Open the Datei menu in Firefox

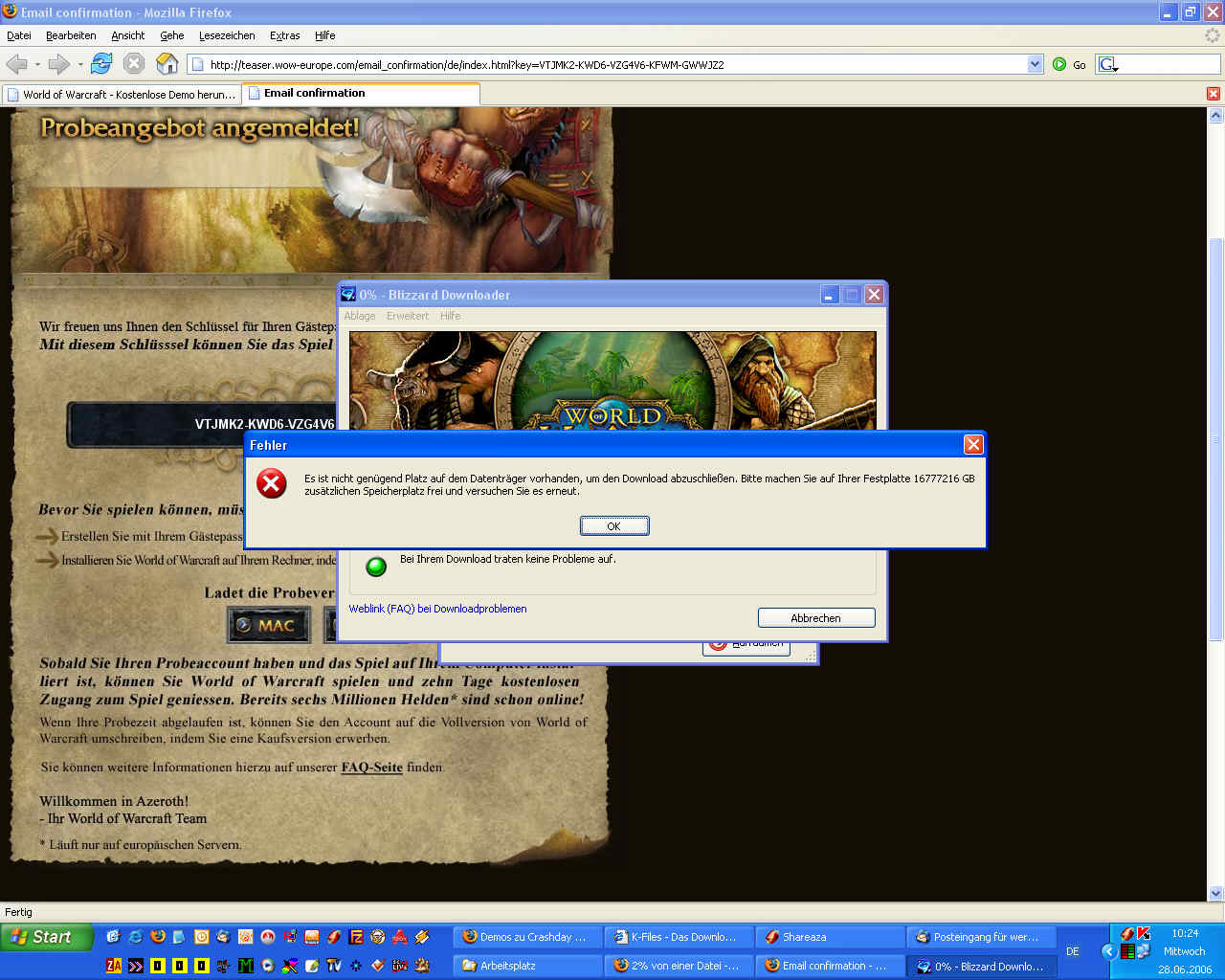[19, 35]
